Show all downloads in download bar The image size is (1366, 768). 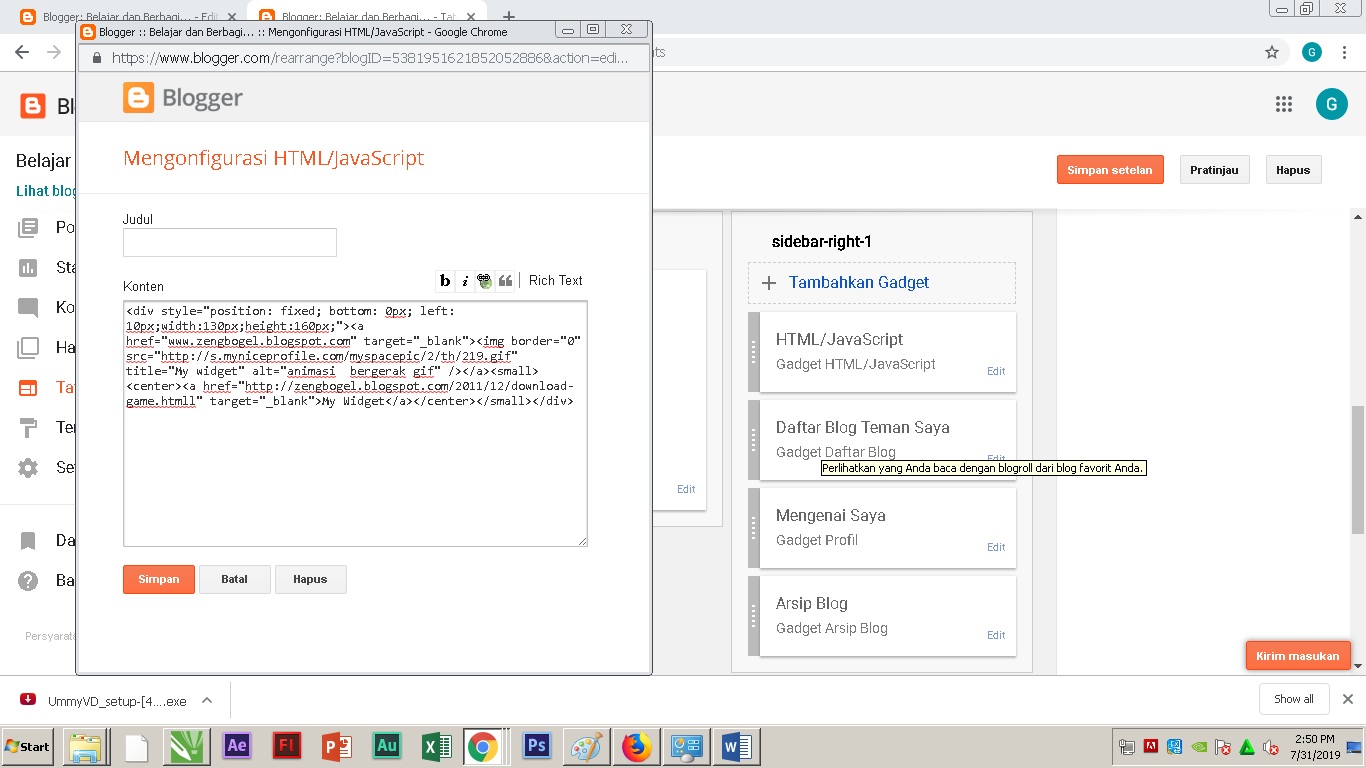[x=1294, y=699]
